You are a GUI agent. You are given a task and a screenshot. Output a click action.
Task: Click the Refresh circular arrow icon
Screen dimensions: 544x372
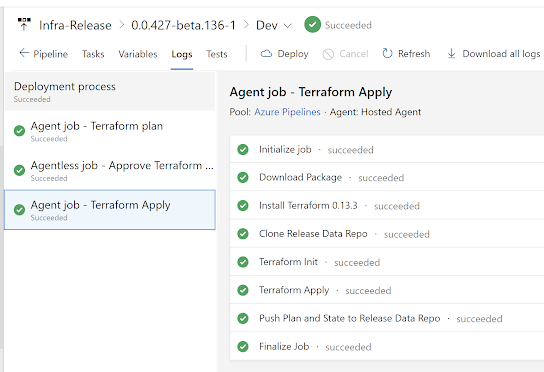387,53
